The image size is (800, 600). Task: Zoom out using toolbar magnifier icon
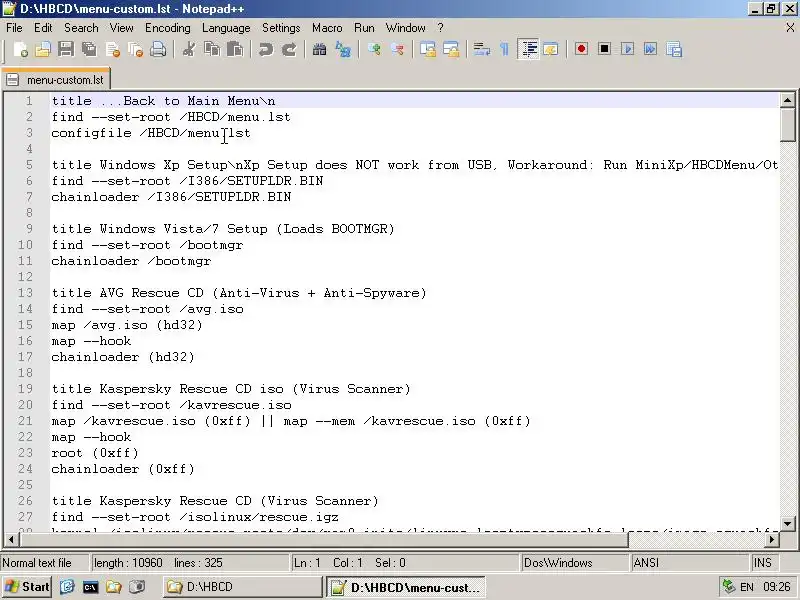[397, 49]
